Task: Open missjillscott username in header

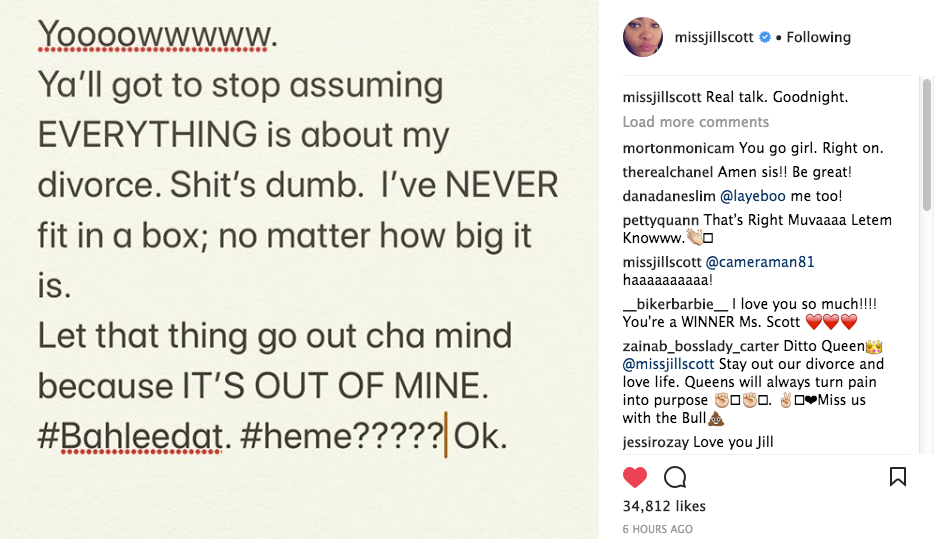Action: pyautogui.click(x=709, y=37)
